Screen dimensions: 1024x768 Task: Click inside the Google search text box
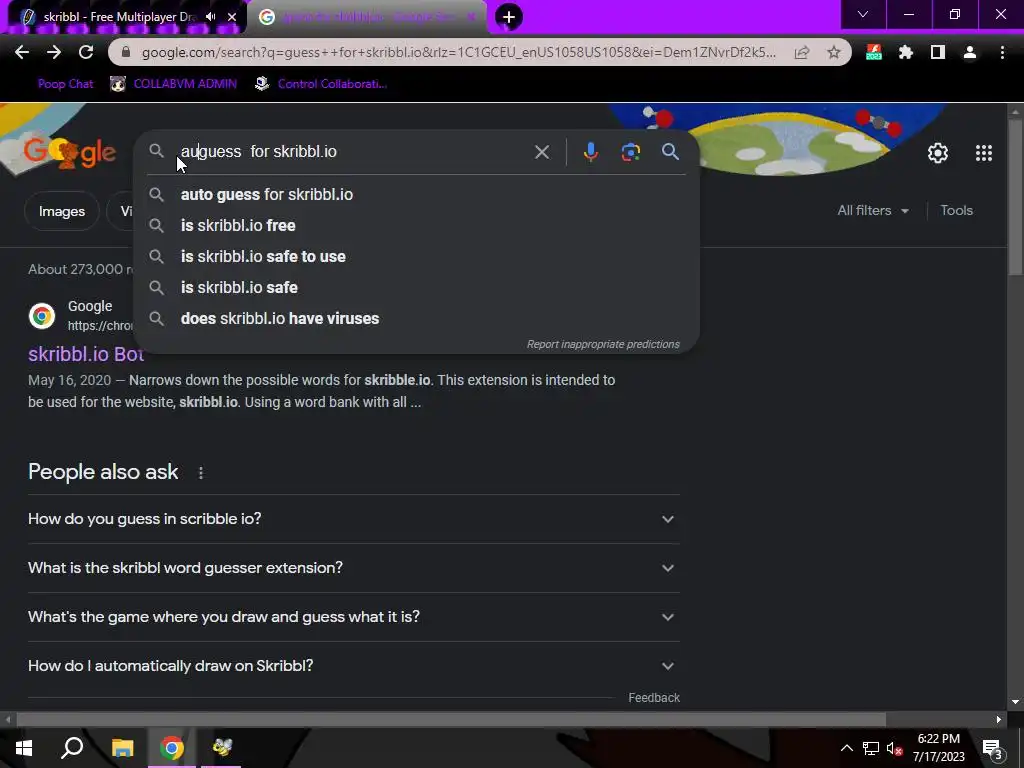[x=353, y=152]
